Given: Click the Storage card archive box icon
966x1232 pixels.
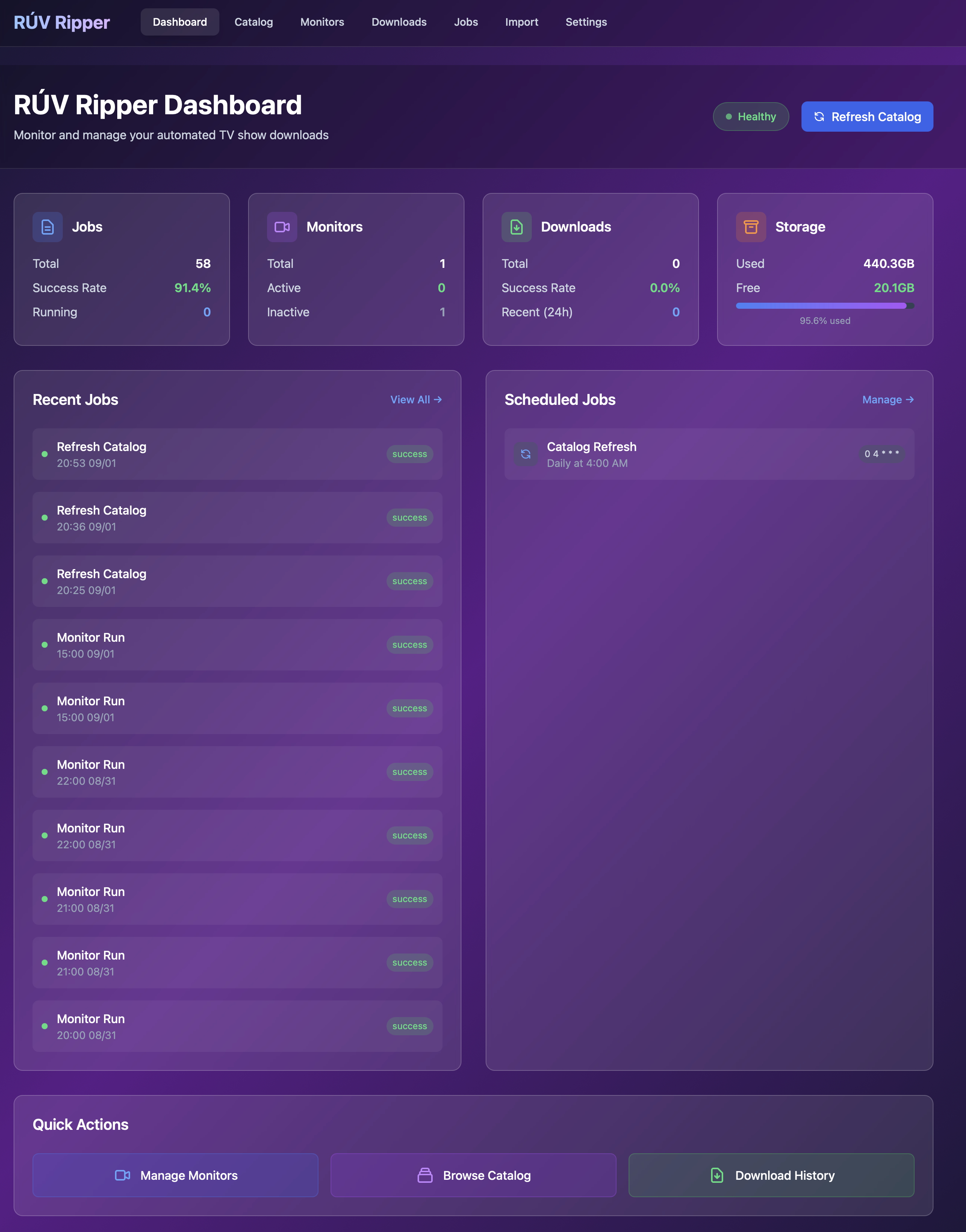Looking at the screenshot, I should [750, 227].
